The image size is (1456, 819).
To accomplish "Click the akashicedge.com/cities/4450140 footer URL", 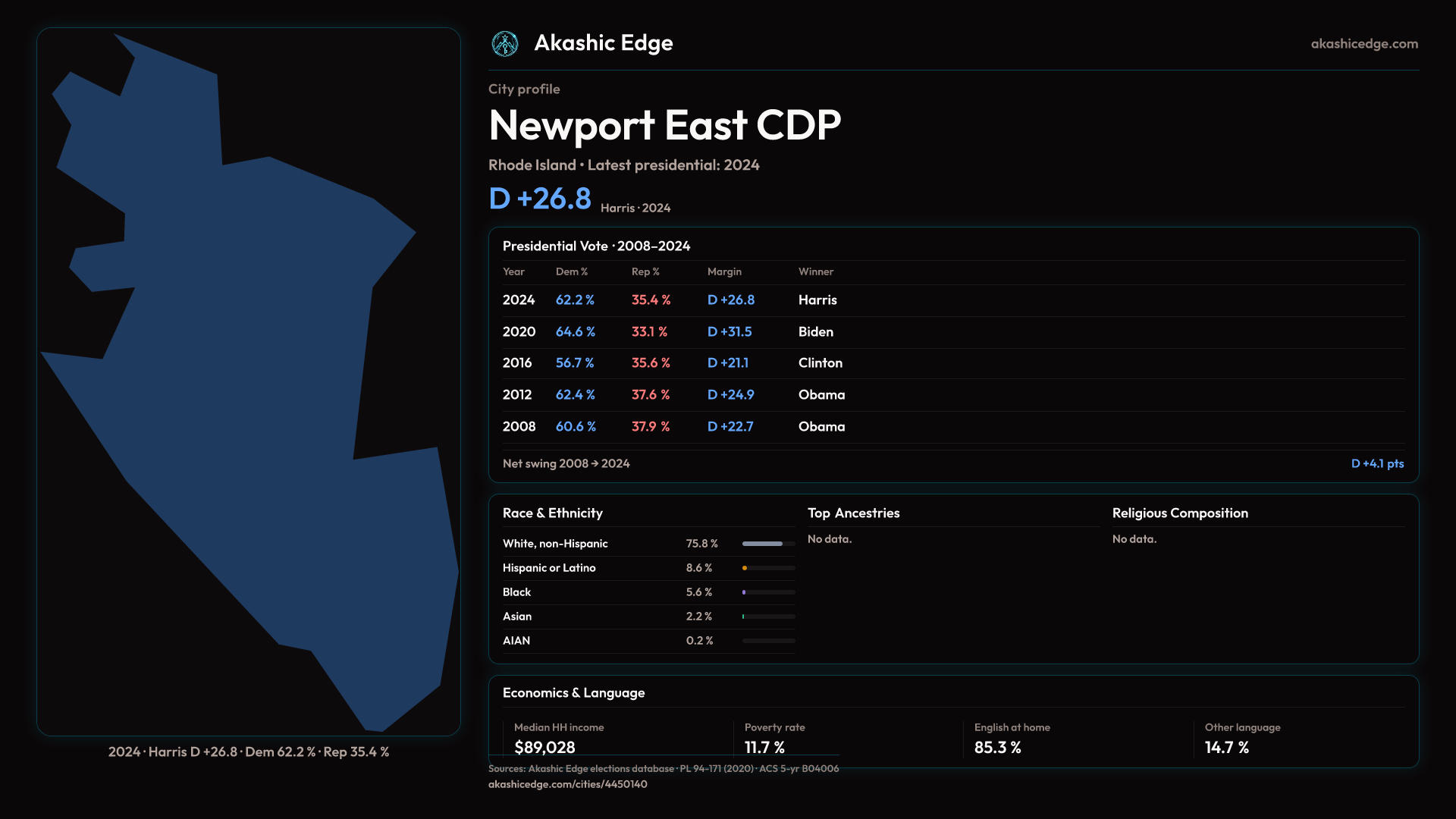I will (567, 784).
